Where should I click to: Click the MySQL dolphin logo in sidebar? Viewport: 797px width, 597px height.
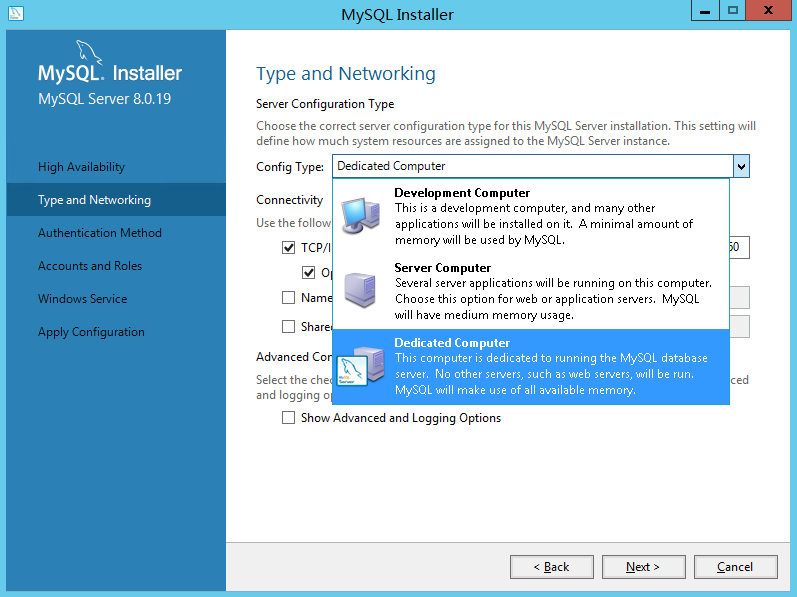90,53
